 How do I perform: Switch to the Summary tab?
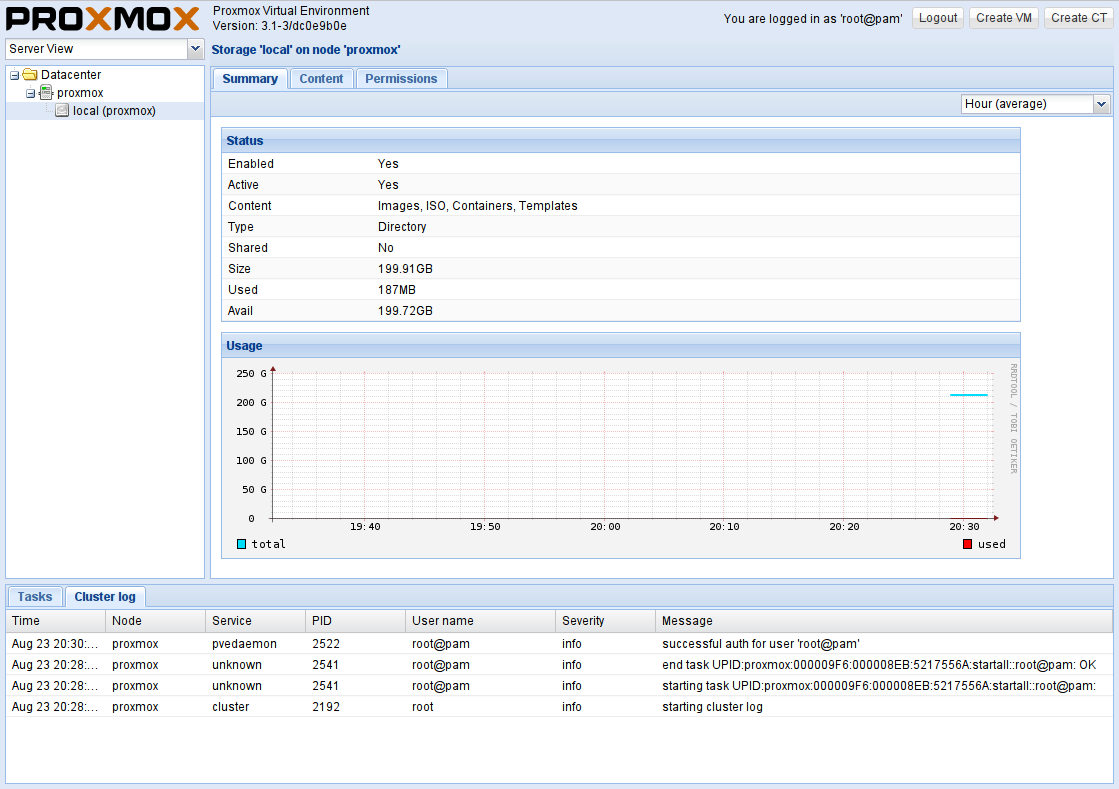tap(250, 78)
